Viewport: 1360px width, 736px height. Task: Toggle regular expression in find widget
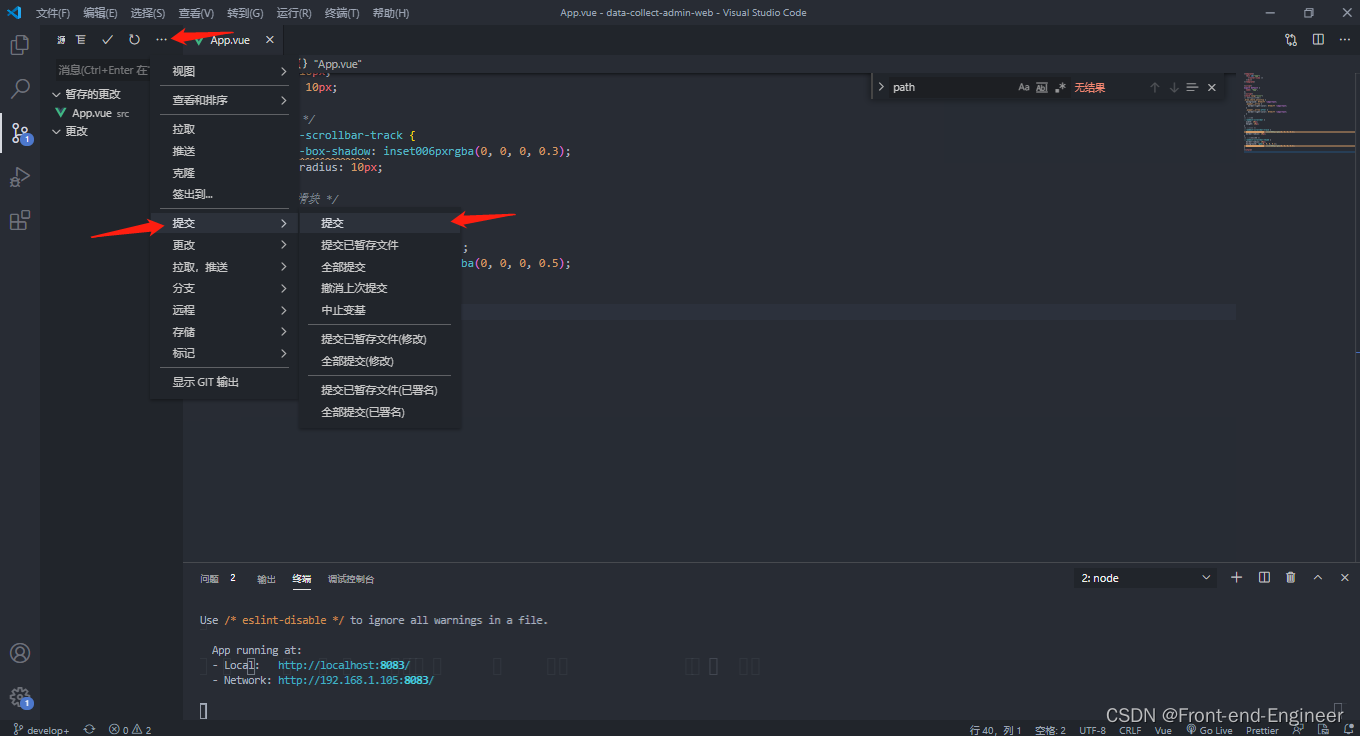(1060, 88)
